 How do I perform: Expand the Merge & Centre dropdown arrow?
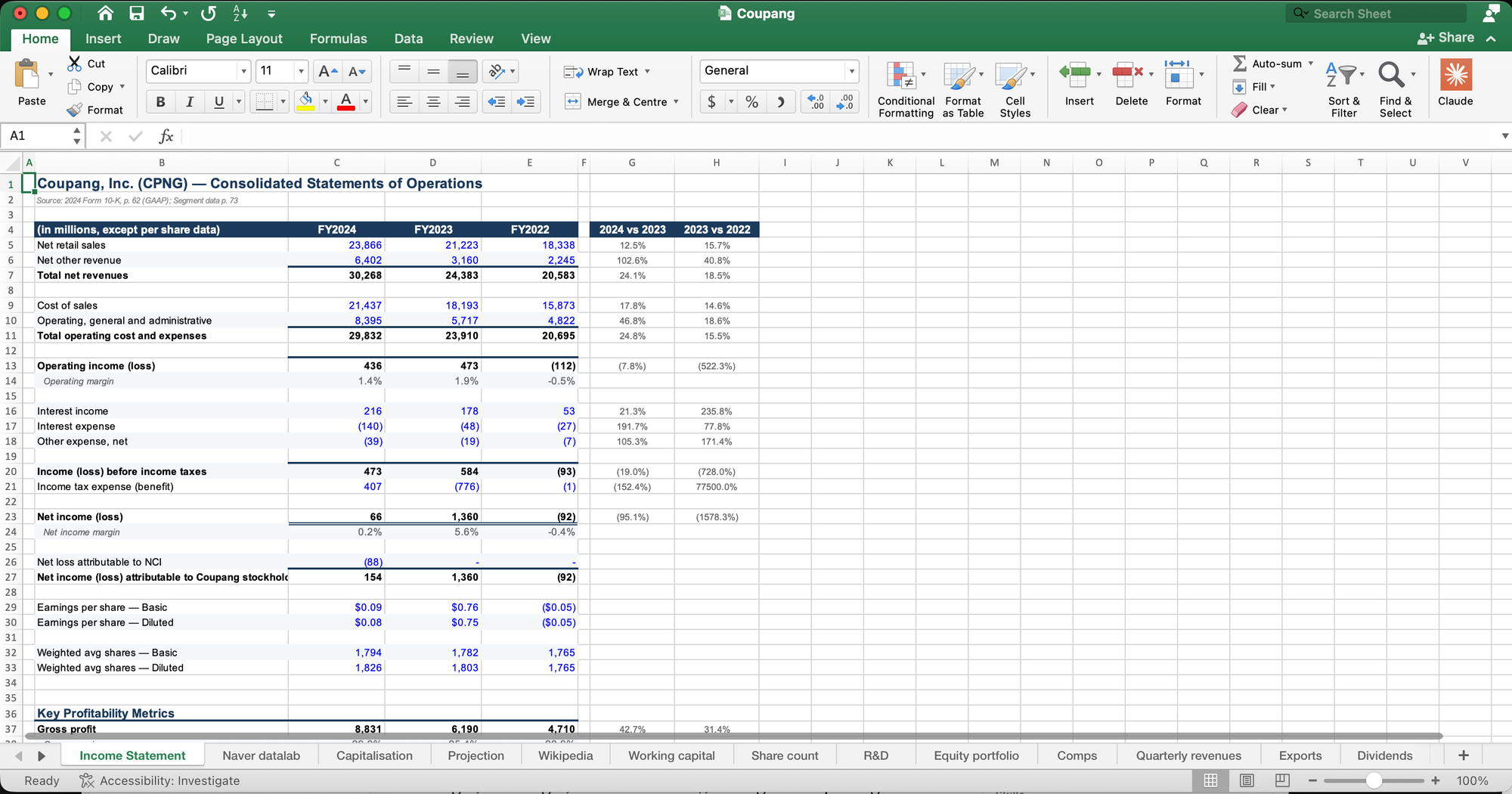676,102
